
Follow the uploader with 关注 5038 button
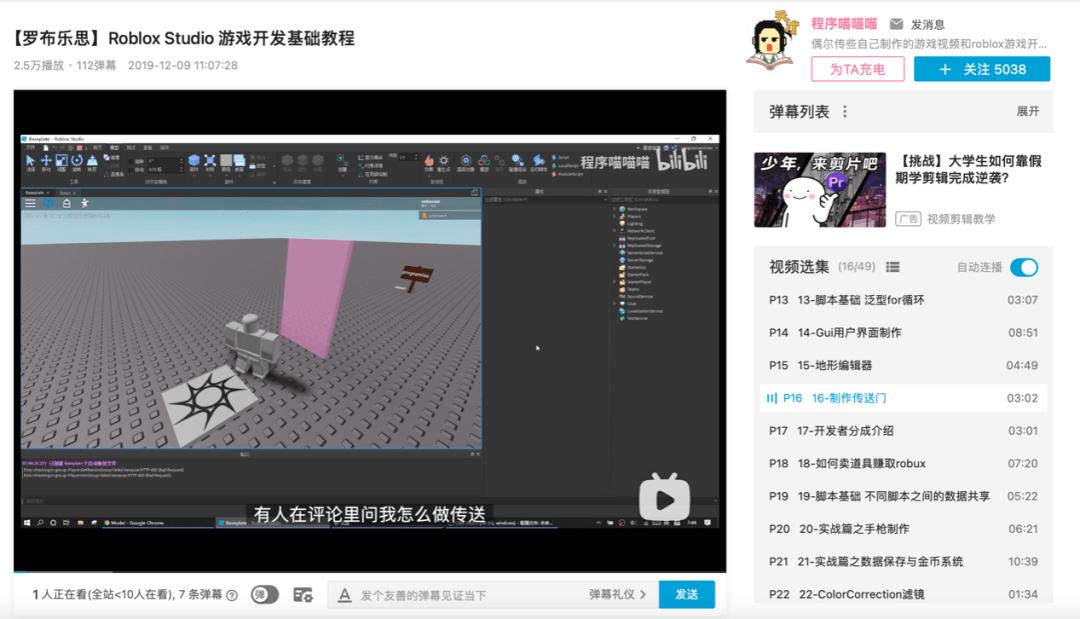click(982, 69)
